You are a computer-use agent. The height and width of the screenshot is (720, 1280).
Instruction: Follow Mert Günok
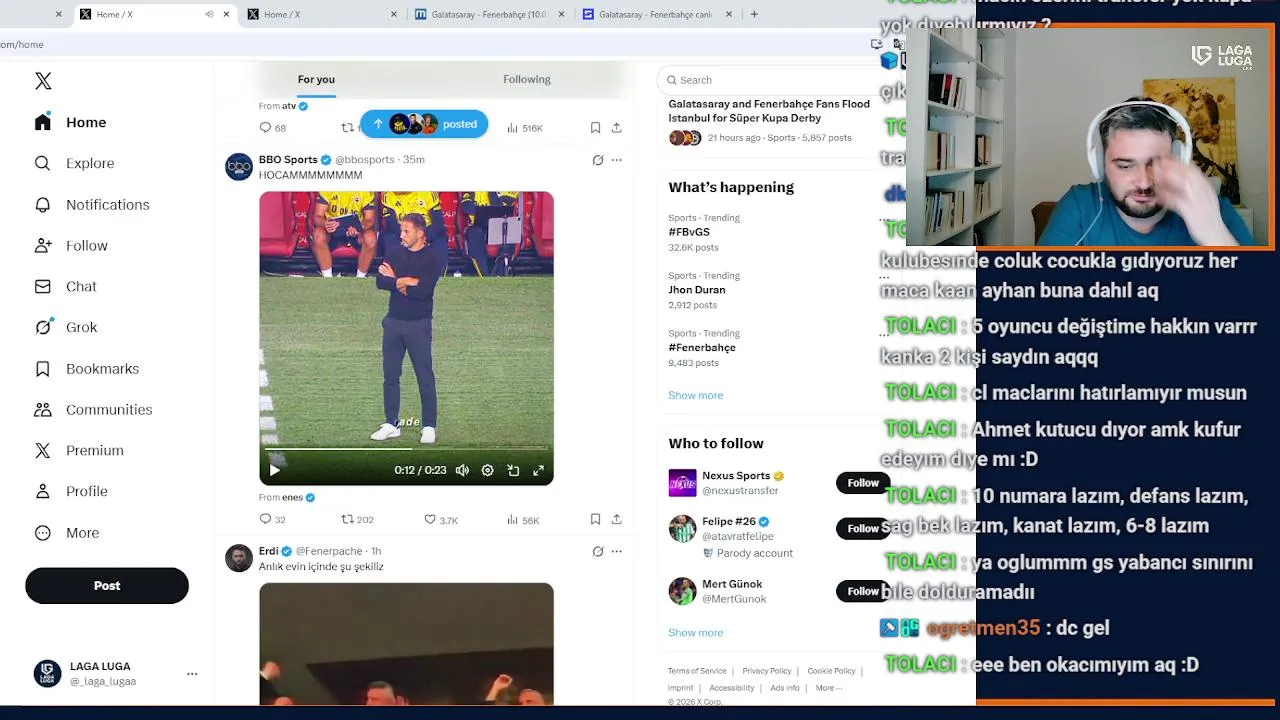pyautogui.click(x=862, y=591)
